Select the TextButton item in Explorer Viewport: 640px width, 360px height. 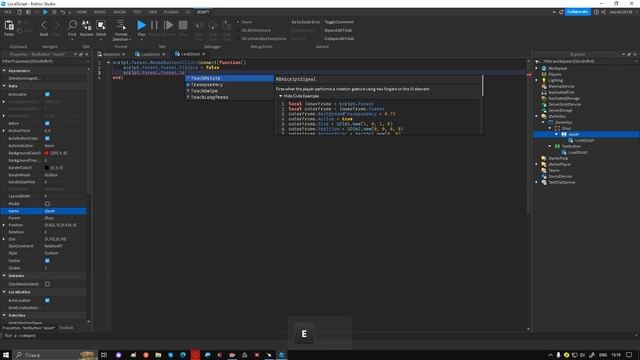[571, 146]
